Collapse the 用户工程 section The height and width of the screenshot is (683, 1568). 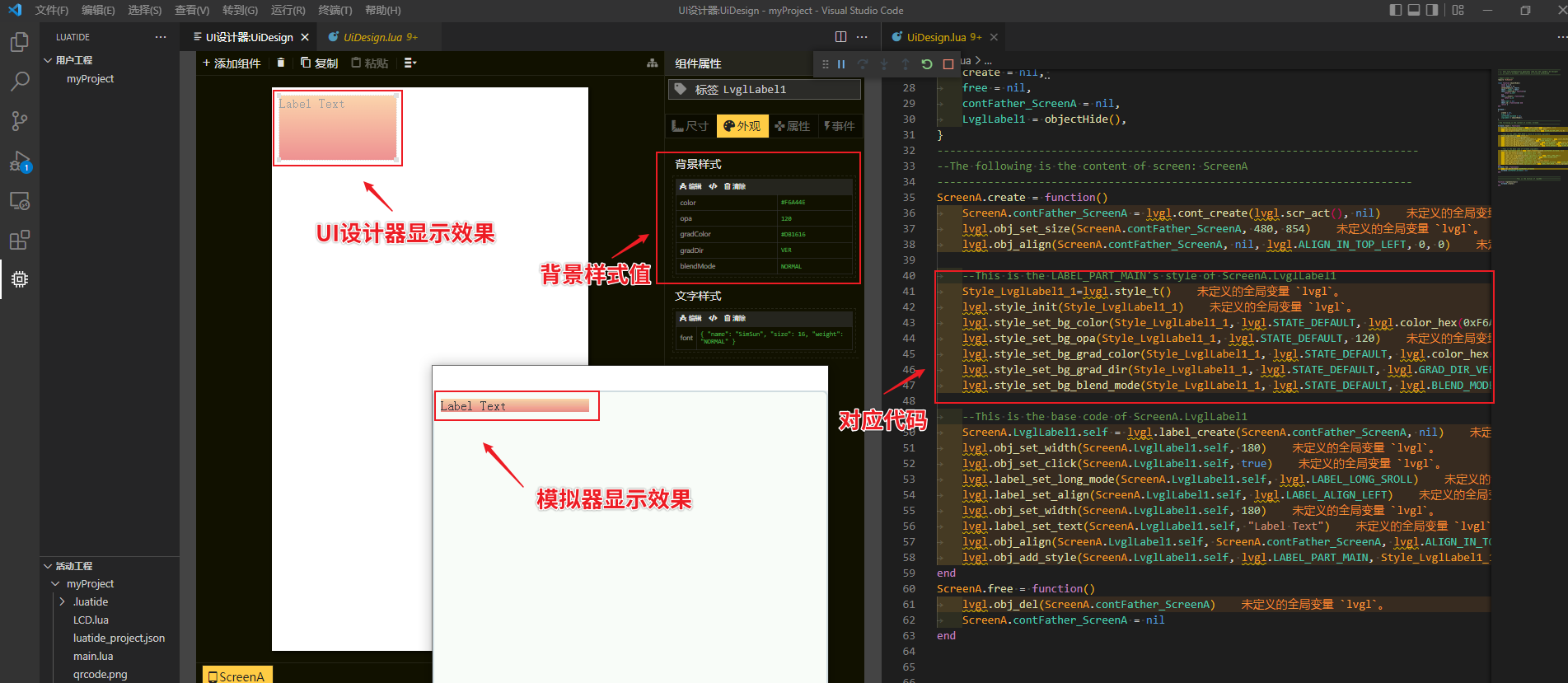48,60
